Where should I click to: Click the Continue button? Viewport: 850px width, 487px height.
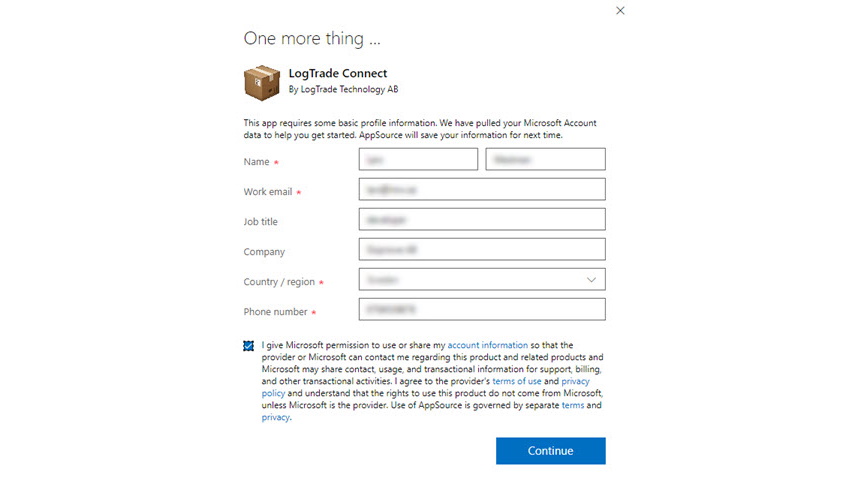pyautogui.click(x=550, y=451)
